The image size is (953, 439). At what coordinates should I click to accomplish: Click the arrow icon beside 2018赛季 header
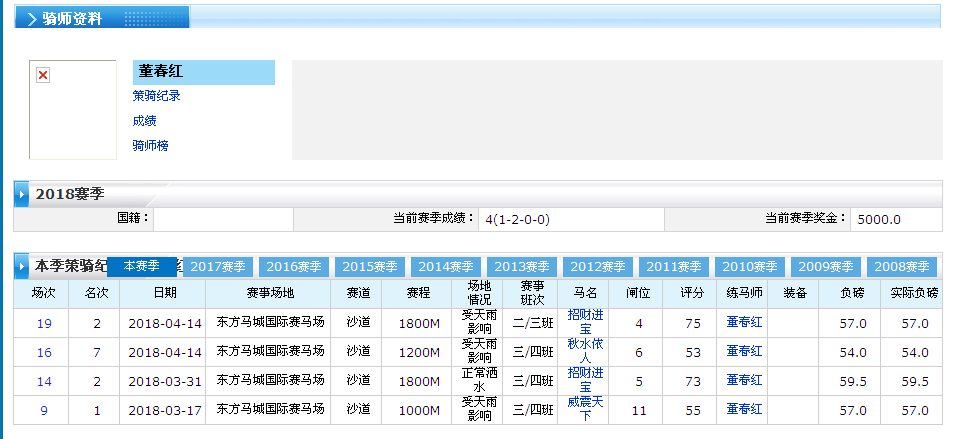coord(22,194)
